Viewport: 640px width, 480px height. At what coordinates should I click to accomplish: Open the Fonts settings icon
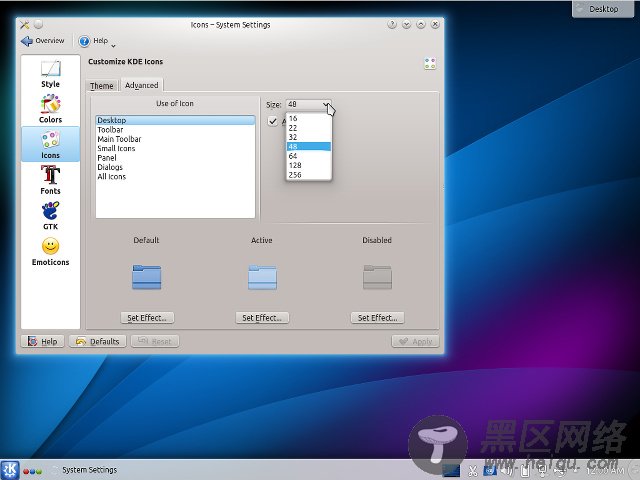click(50, 180)
